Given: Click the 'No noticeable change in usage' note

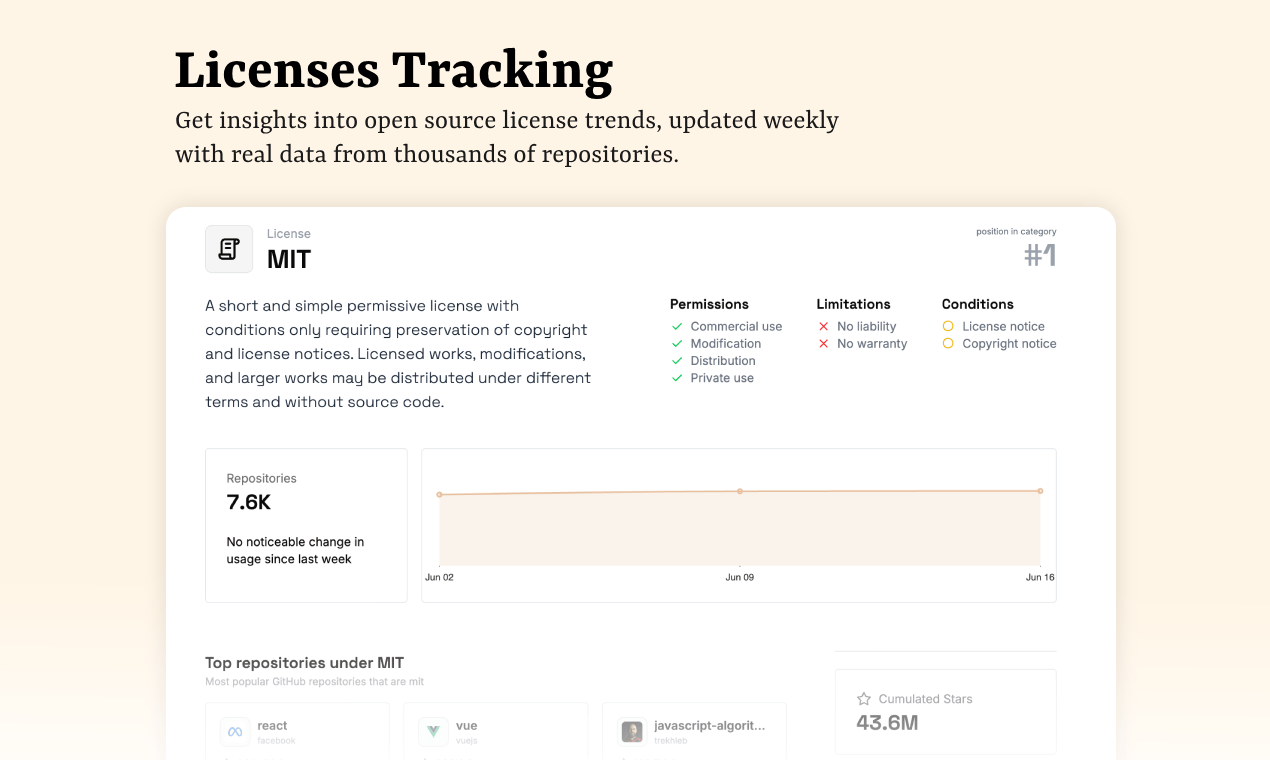Looking at the screenshot, I should coord(295,550).
